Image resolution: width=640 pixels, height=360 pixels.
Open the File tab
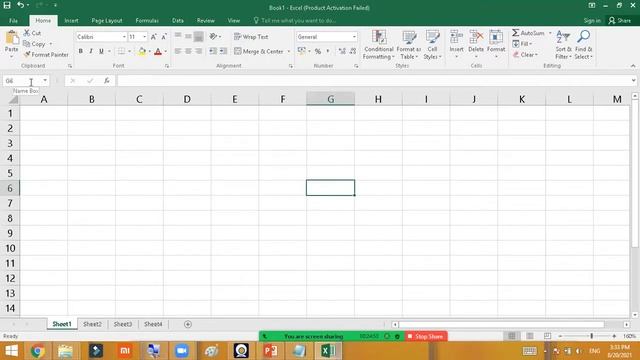coord(13,20)
